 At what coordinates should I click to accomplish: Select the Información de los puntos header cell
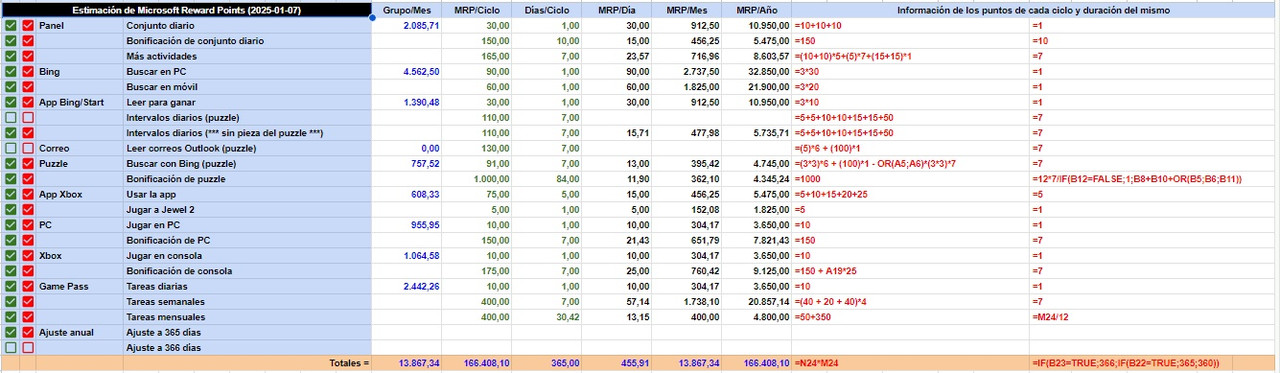(x=1034, y=10)
